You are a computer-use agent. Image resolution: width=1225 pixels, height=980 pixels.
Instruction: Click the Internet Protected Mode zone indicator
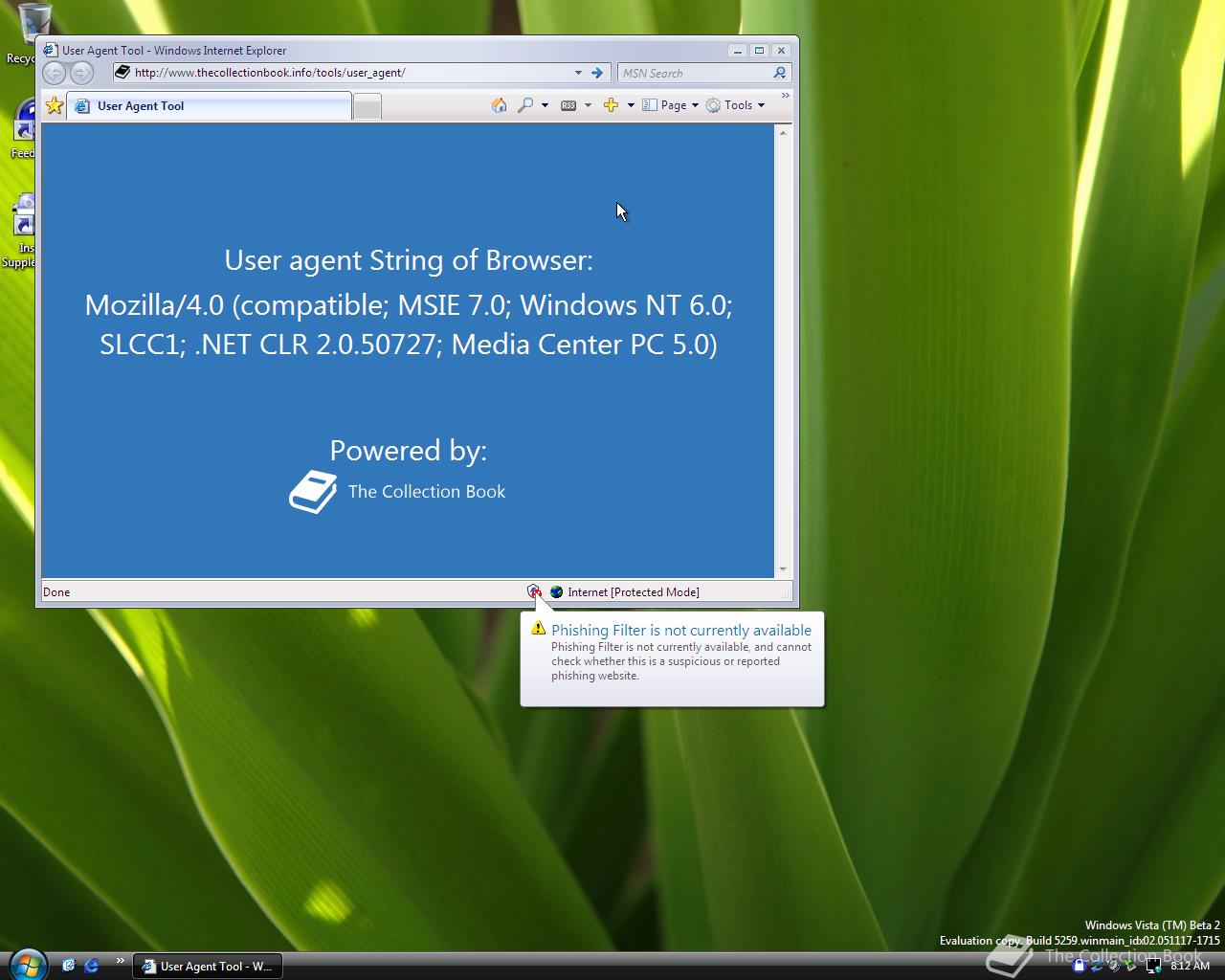pyautogui.click(x=624, y=591)
